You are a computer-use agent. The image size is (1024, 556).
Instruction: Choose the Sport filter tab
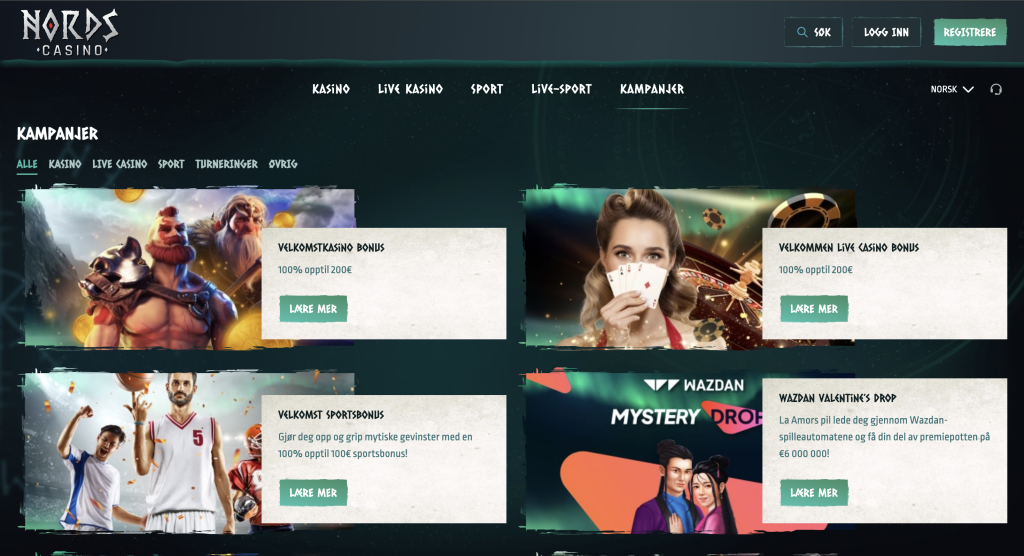tap(171, 164)
